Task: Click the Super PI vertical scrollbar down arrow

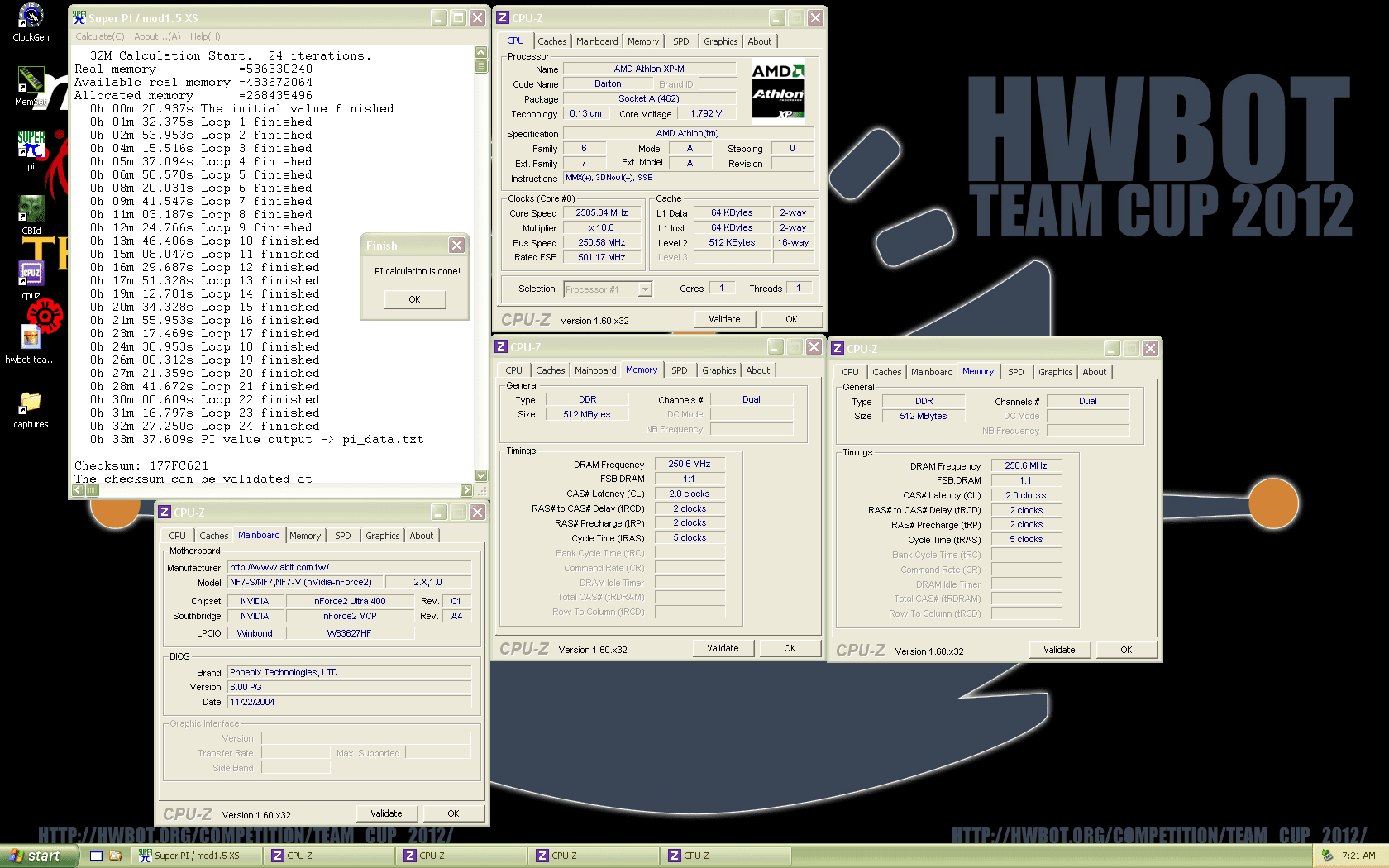Action: click(x=481, y=475)
